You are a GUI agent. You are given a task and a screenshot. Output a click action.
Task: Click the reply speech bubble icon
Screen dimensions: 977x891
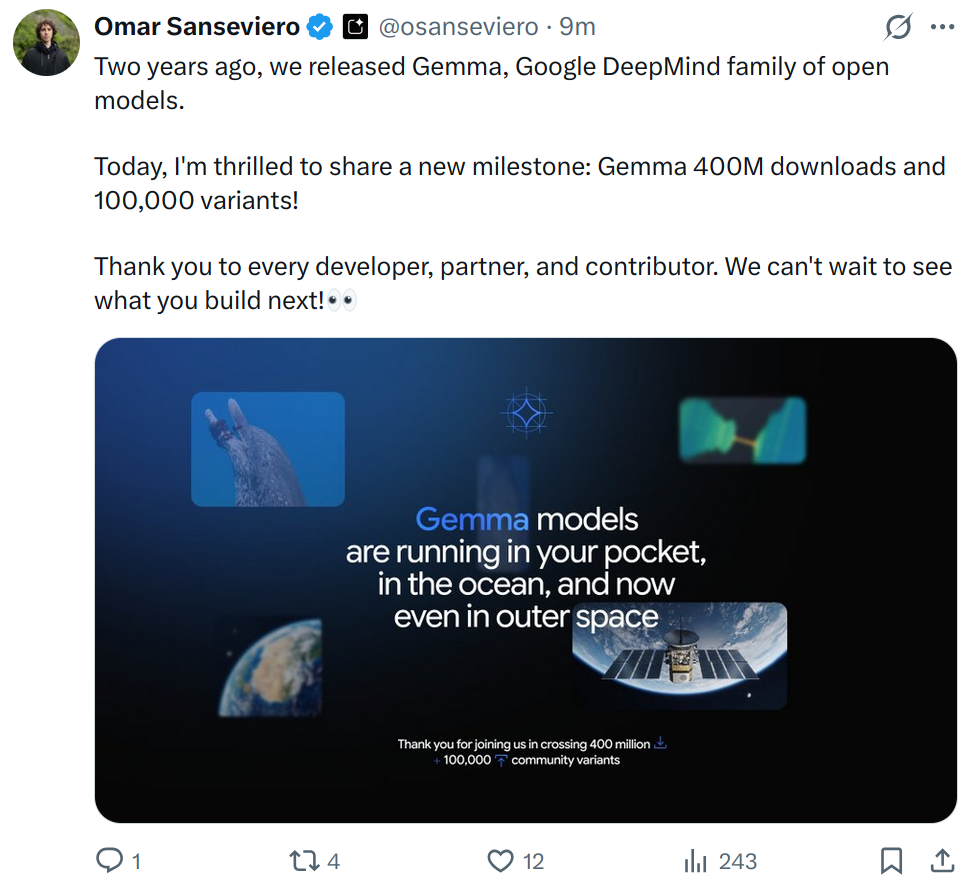[x=110, y=860]
